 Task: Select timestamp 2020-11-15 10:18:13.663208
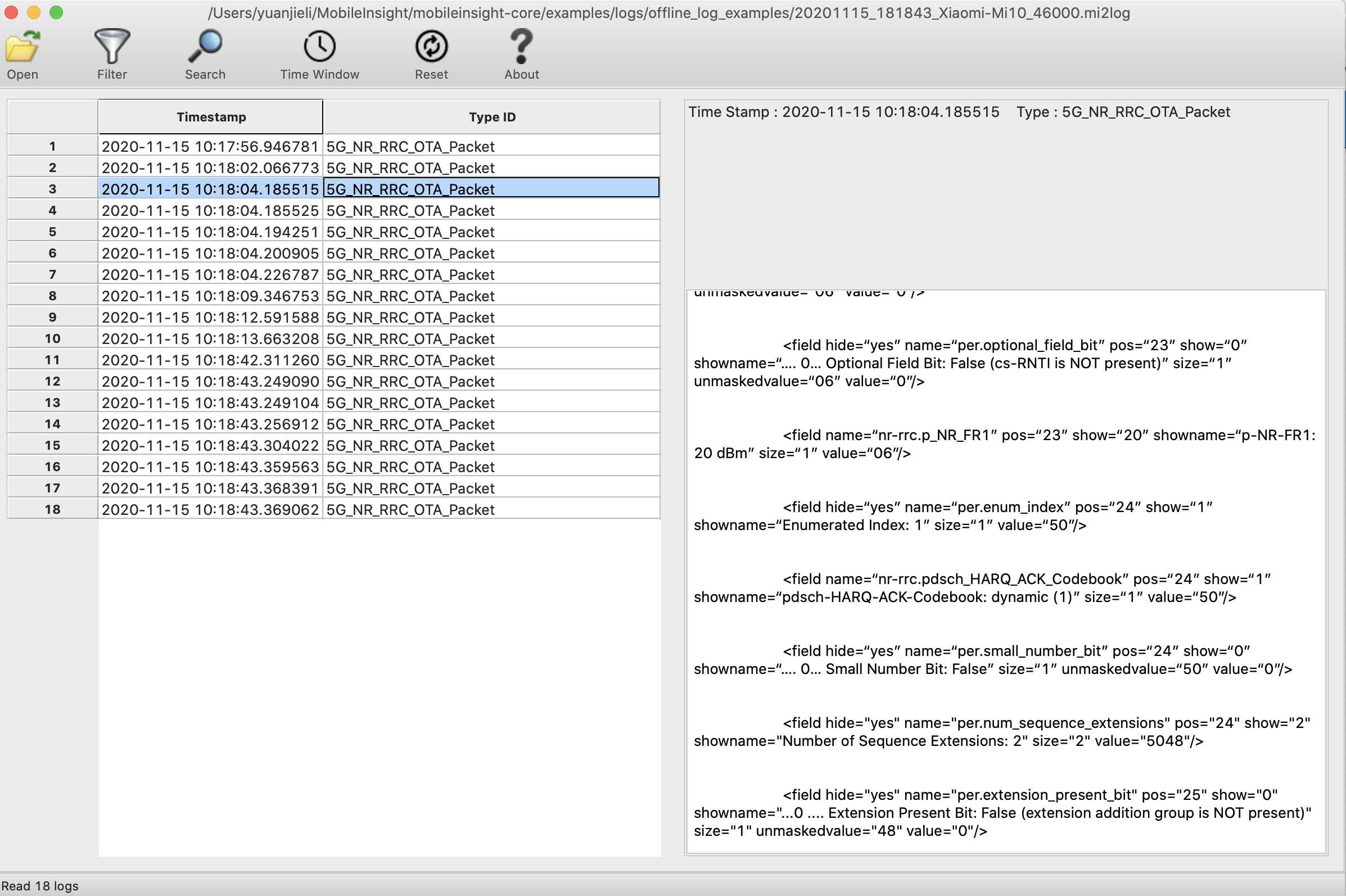(210, 338)
